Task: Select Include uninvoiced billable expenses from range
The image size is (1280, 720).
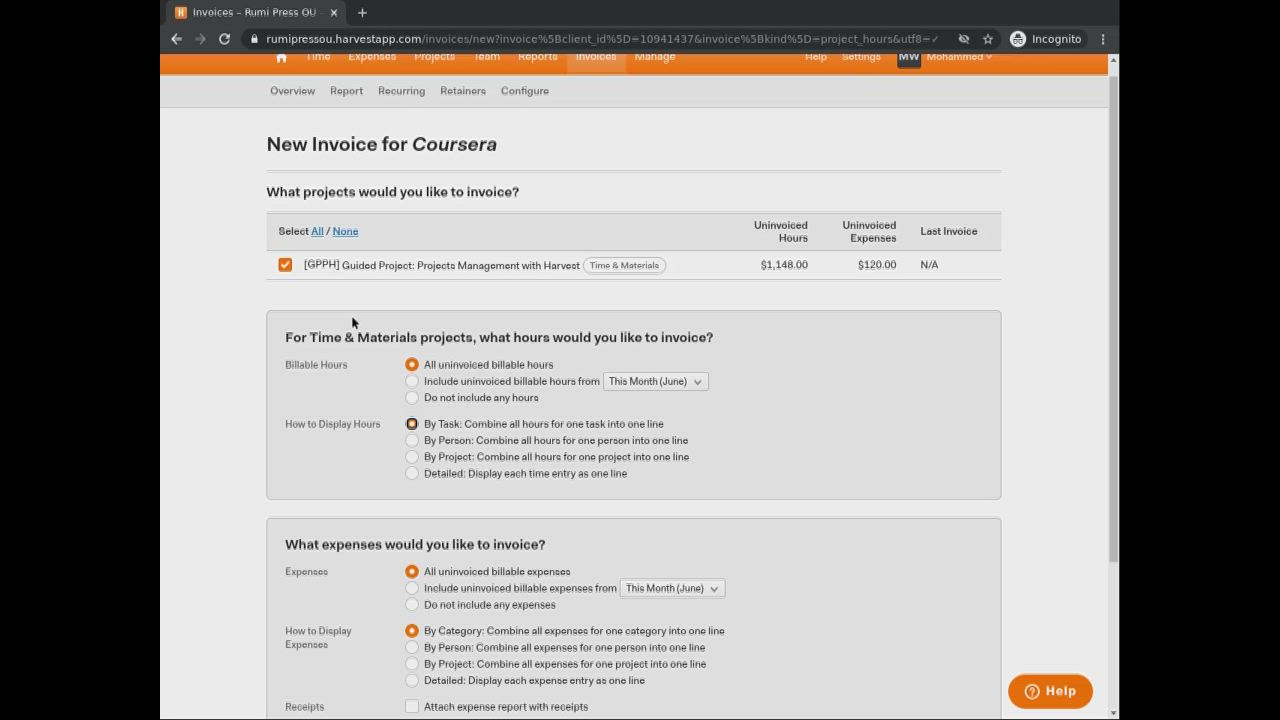Action: pos(412,588)
